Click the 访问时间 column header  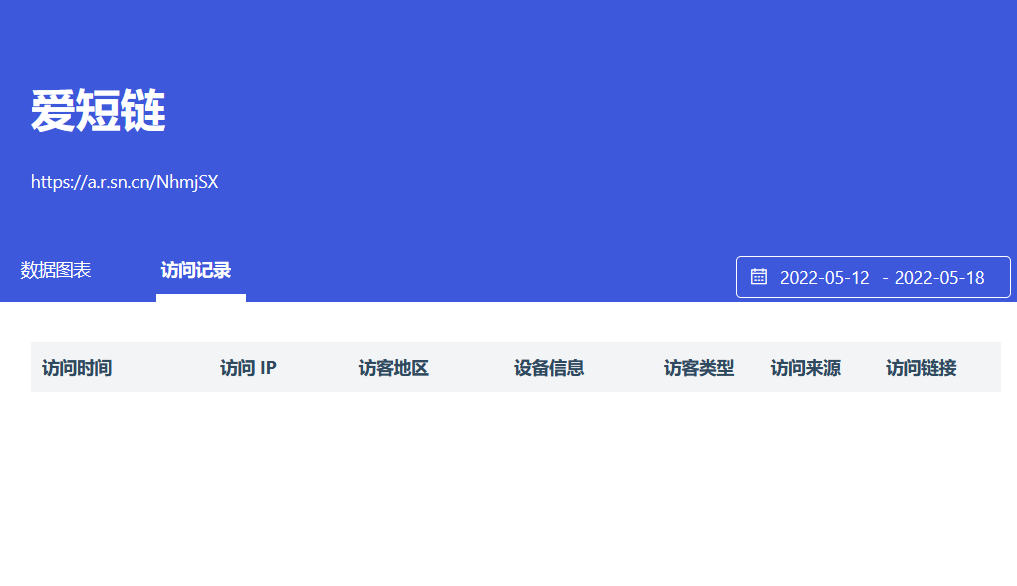pyautogui.click(x=77, y=368)
